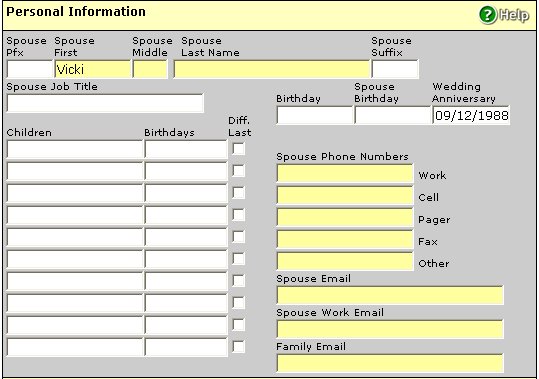The image size is (539, 379).
Task: Focus the Spouse Pfx field
Action: point(30,69)
